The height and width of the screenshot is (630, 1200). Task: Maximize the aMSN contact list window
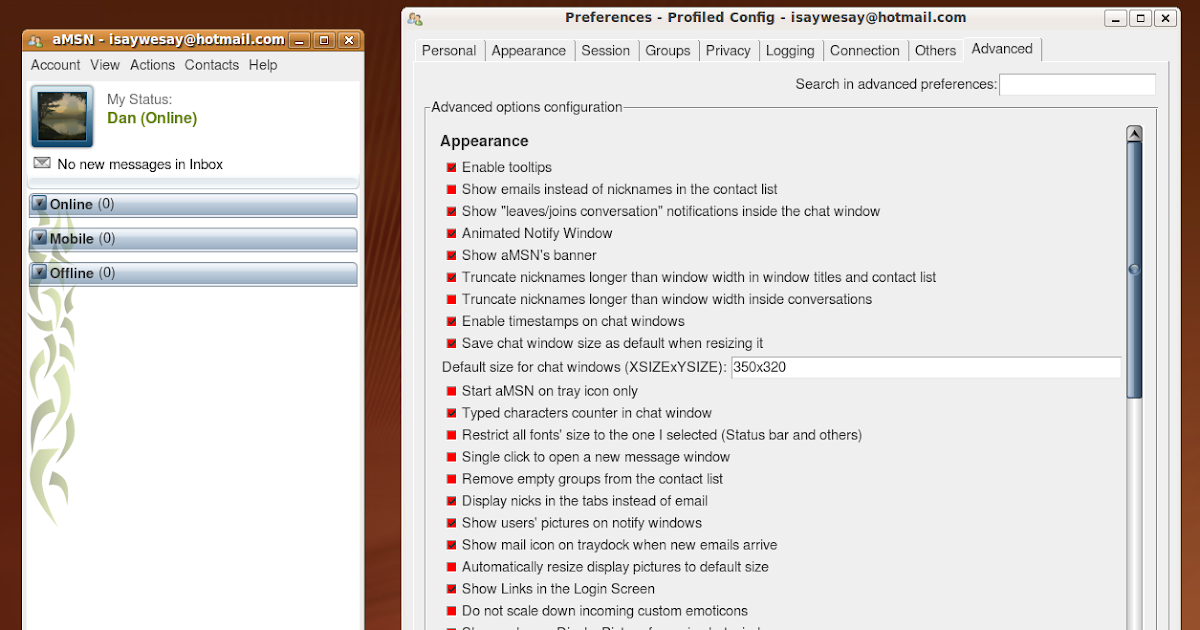pos(323,40)
